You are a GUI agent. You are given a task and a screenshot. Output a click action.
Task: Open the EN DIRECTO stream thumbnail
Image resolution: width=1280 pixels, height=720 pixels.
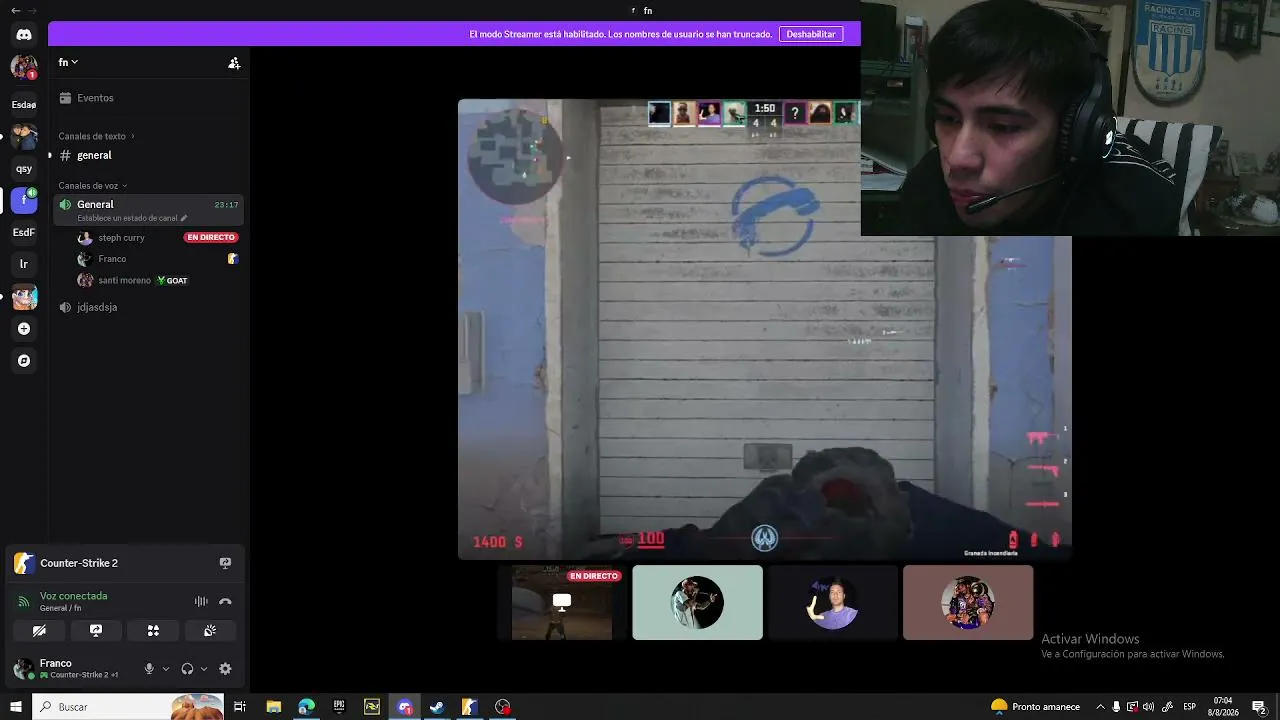562,603
